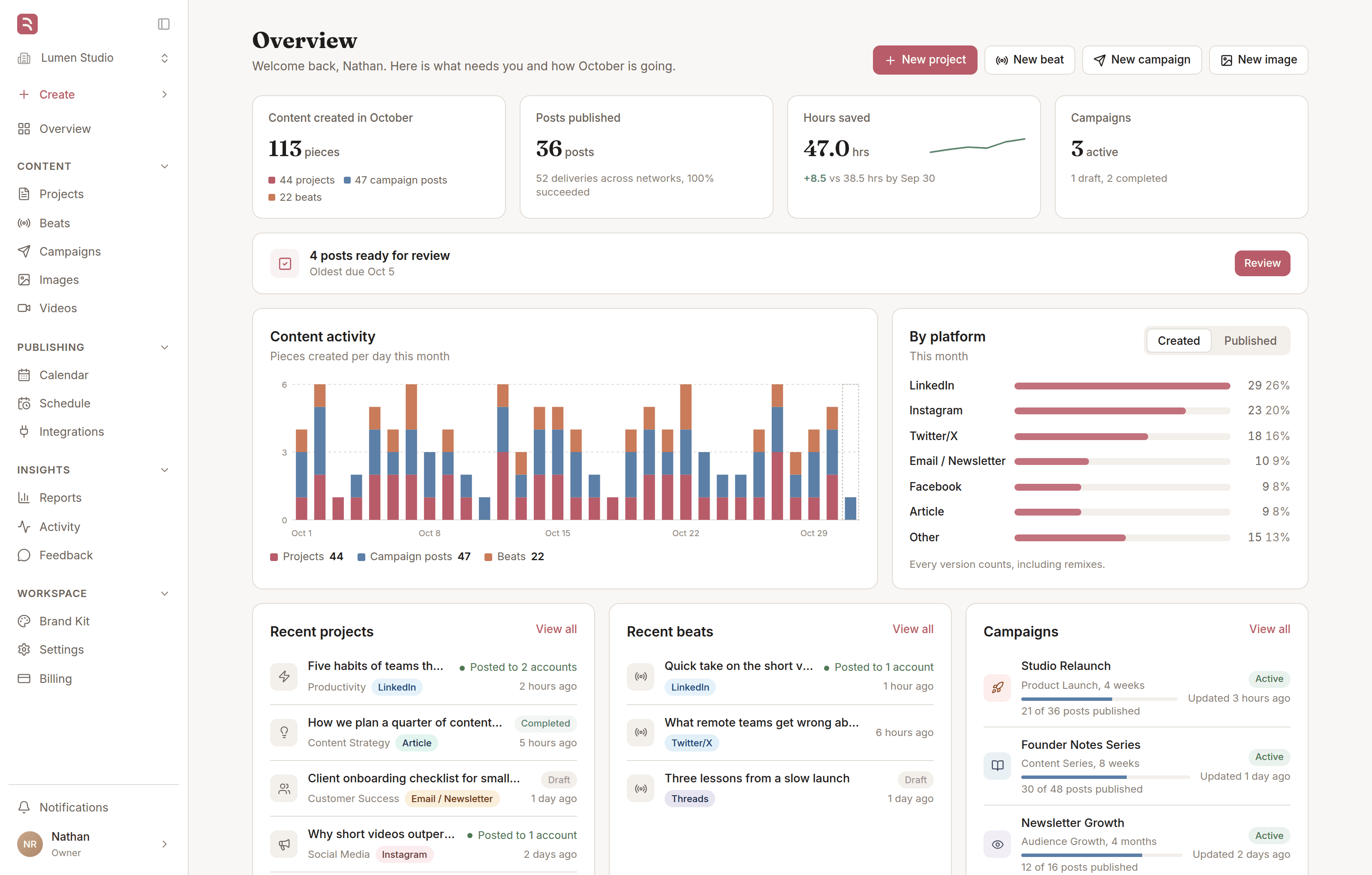The height and width of the screenshot is (875, 1372).
Task: View all recent beats
Action: tap(913, 629)
